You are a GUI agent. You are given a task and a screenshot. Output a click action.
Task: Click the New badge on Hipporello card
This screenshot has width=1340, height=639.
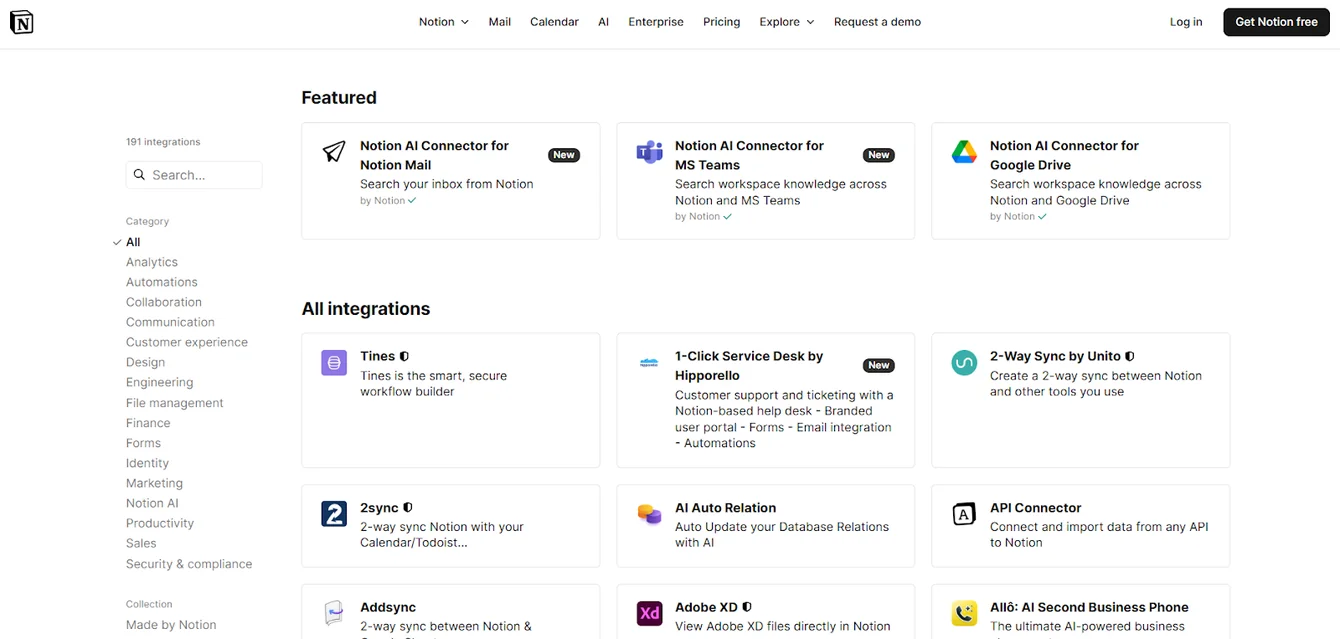[879, 365]
